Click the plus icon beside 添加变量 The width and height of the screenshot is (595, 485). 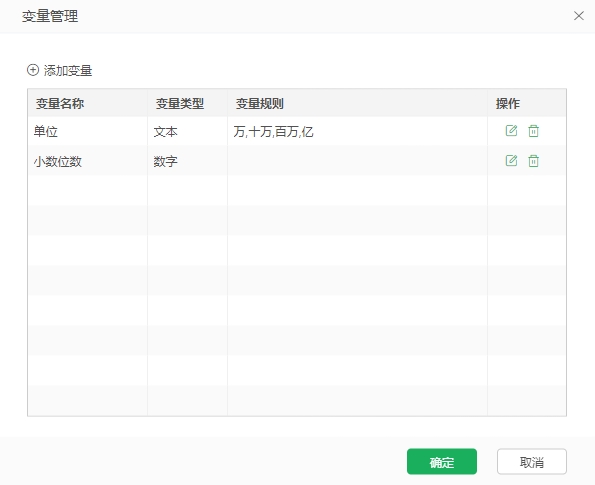[33, 70]
